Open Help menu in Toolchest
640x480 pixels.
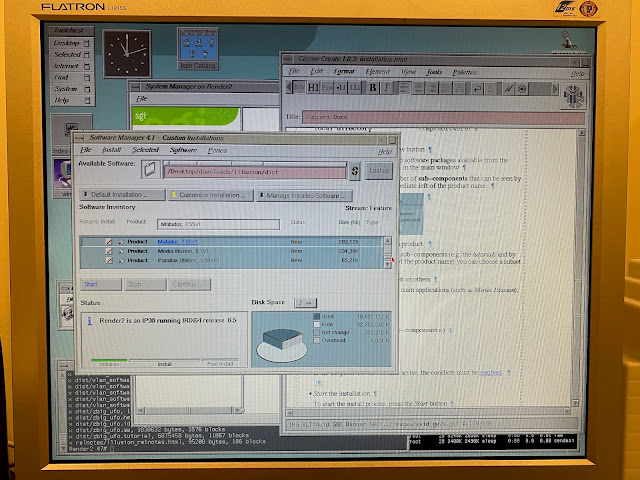[72, 100]
